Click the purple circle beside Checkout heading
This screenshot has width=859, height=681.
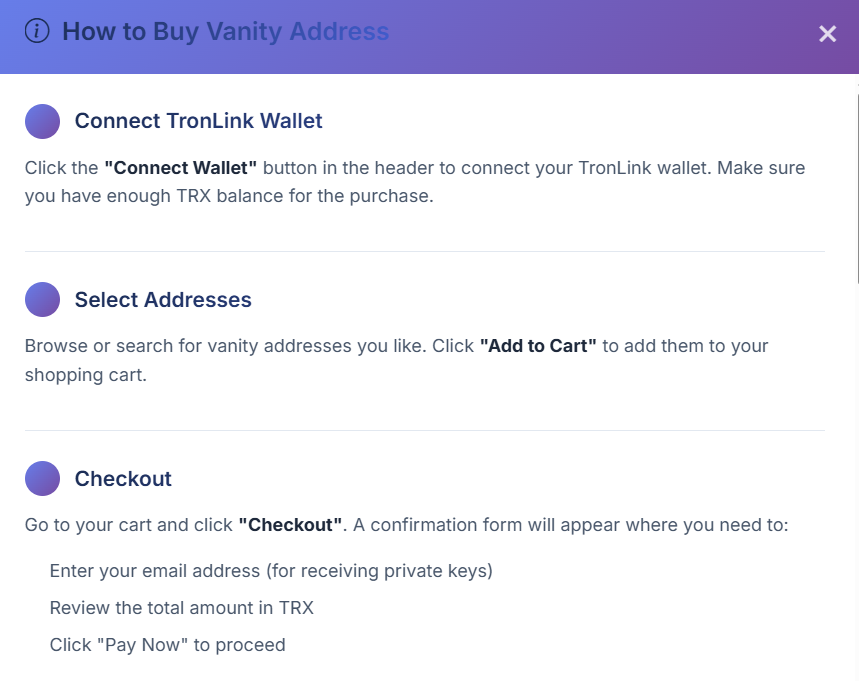click(42, 479)
